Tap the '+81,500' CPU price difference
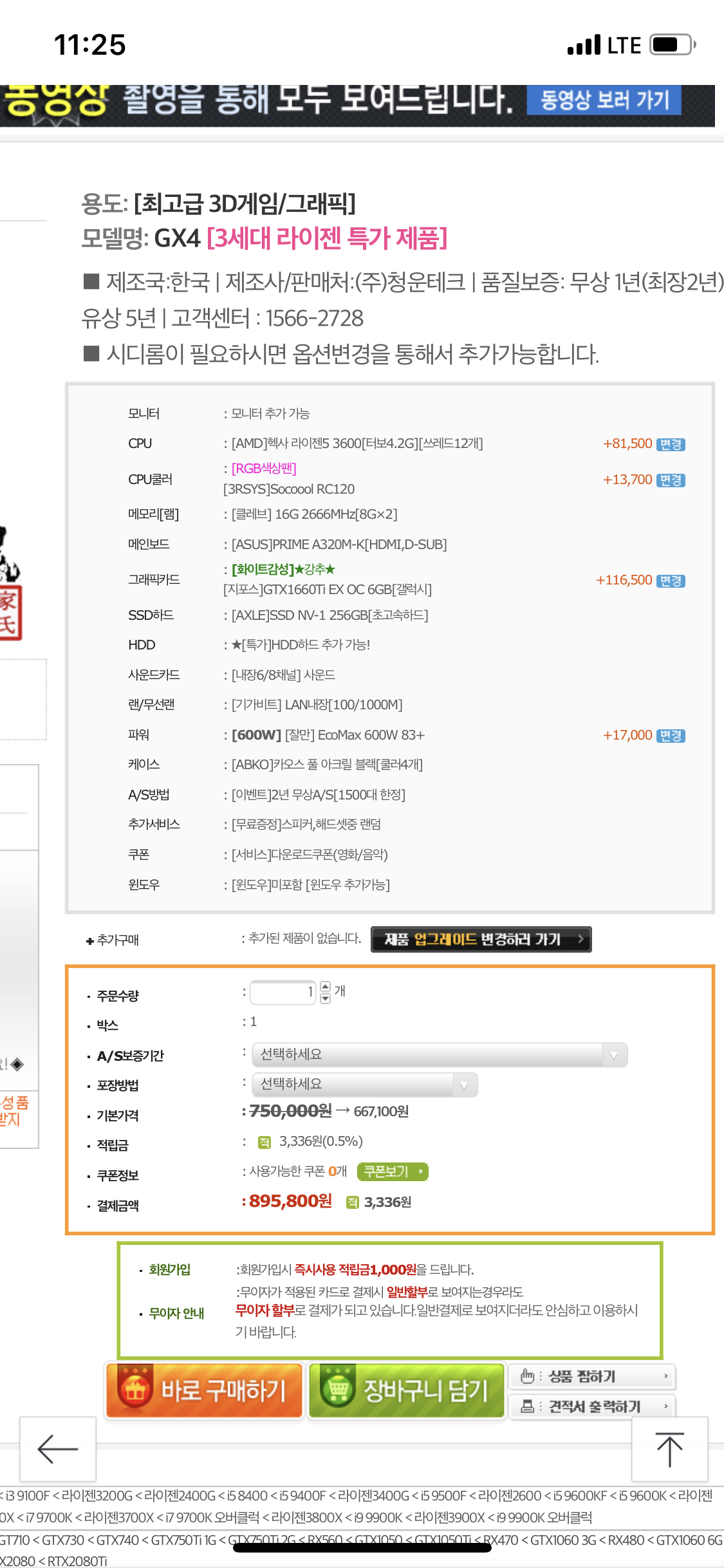724x1568 pixels. [x=627, y=443]
